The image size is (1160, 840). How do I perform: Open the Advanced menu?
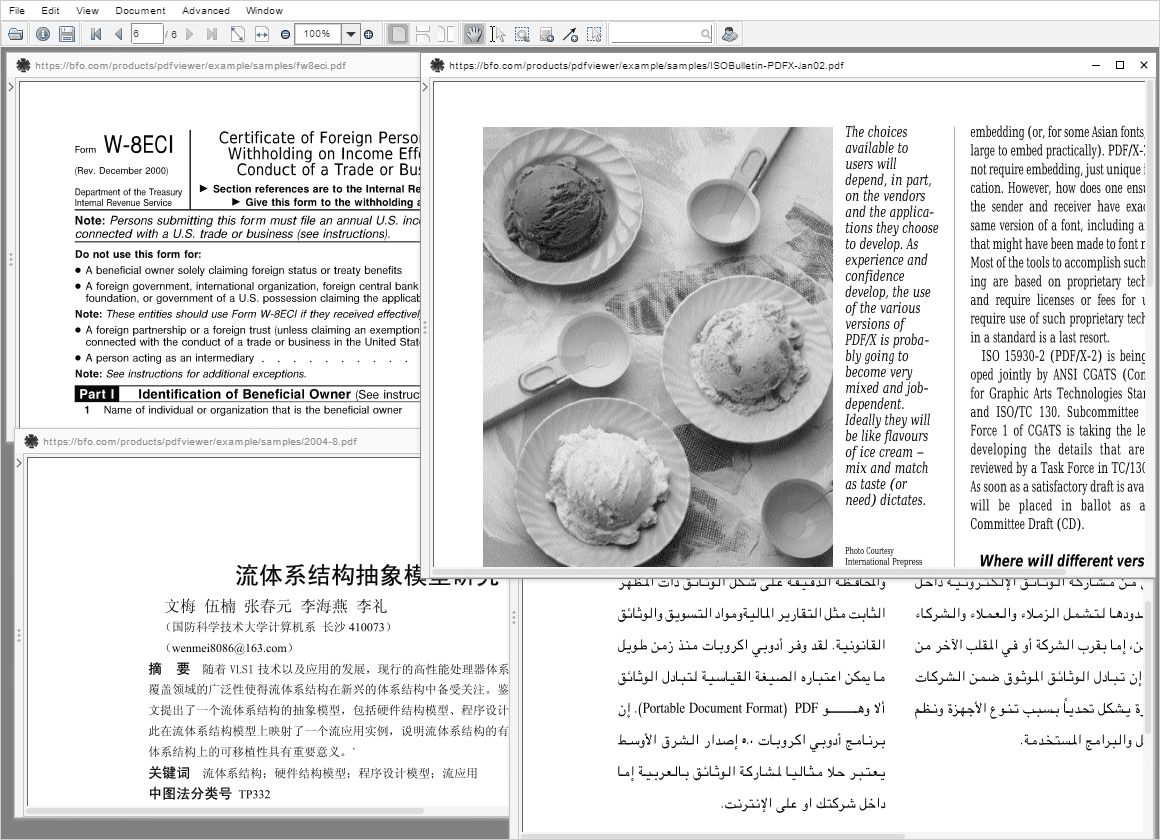click(206, 10)
